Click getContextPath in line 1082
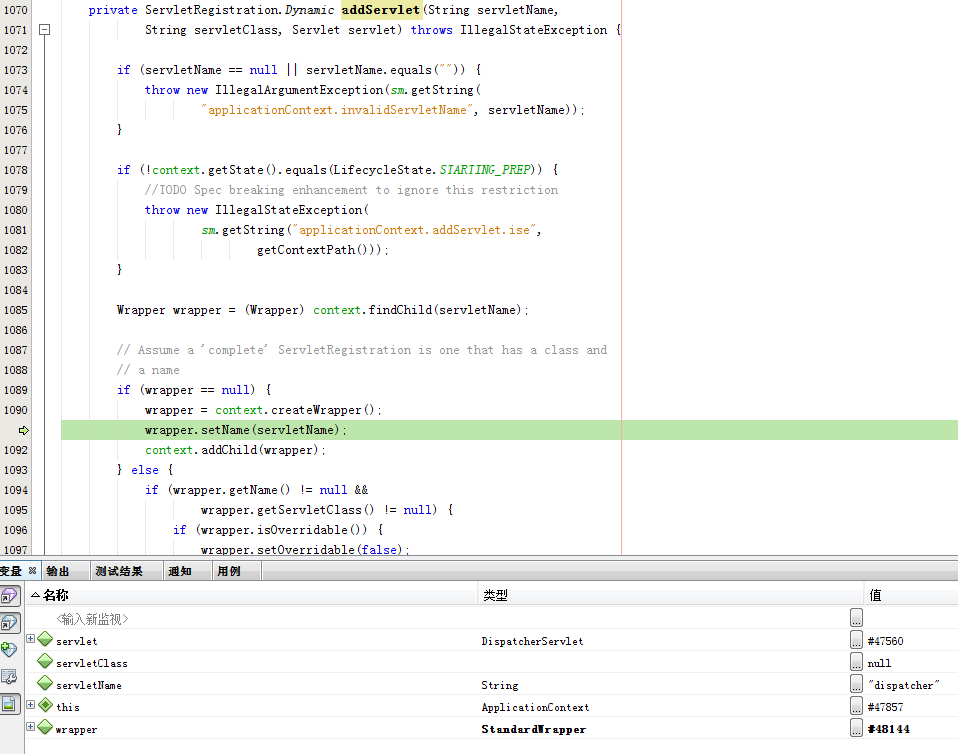Image resolution: width=958 pixels, height=754 pixels. coord(306,250)
